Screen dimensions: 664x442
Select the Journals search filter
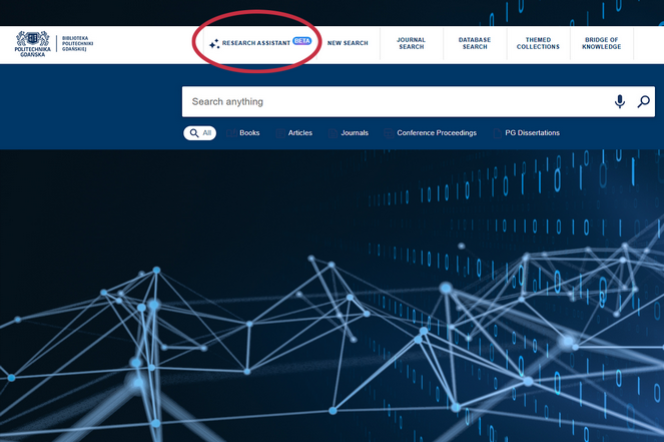(354, 133)
